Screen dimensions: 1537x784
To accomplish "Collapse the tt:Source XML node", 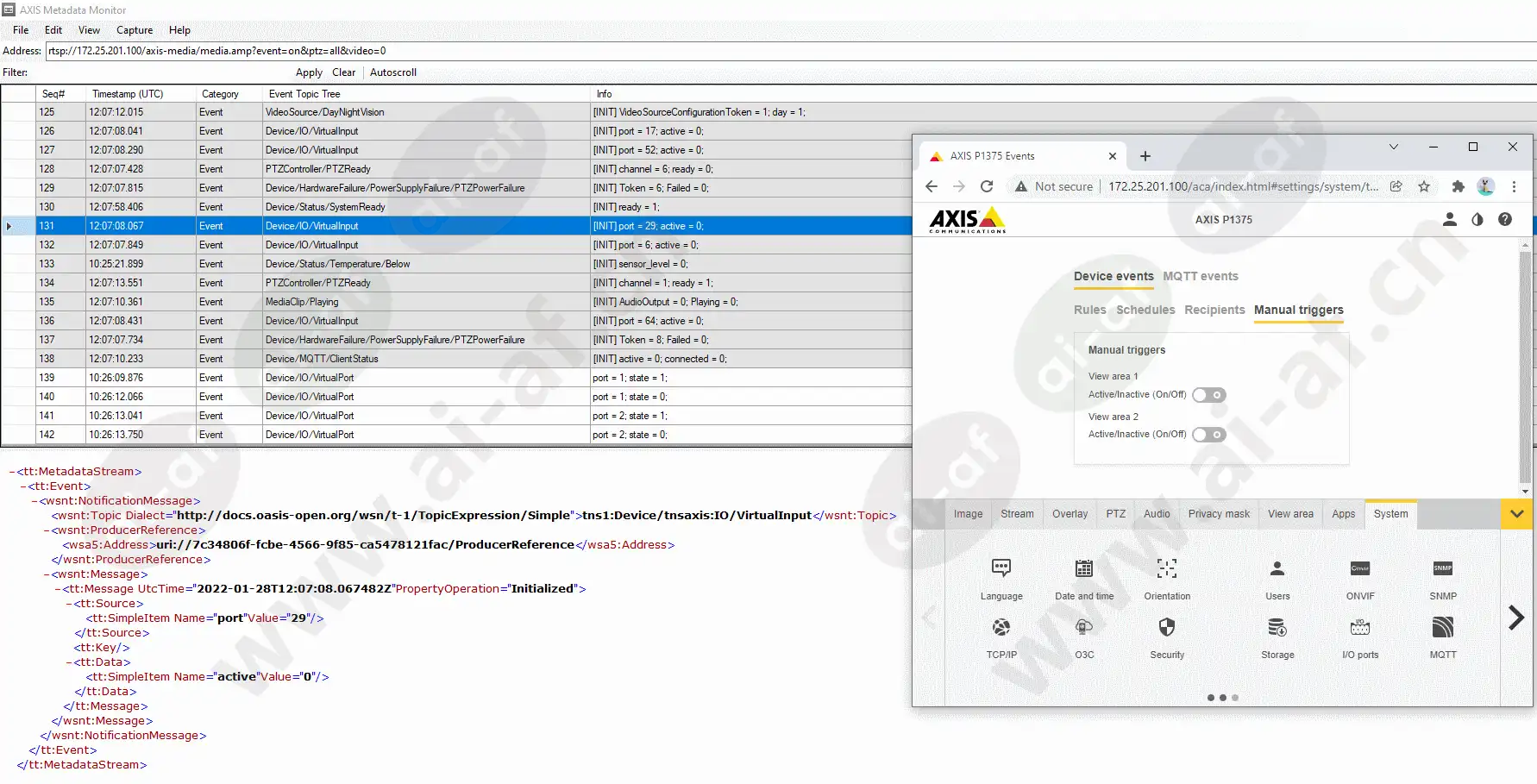I will tap(69, 604).
